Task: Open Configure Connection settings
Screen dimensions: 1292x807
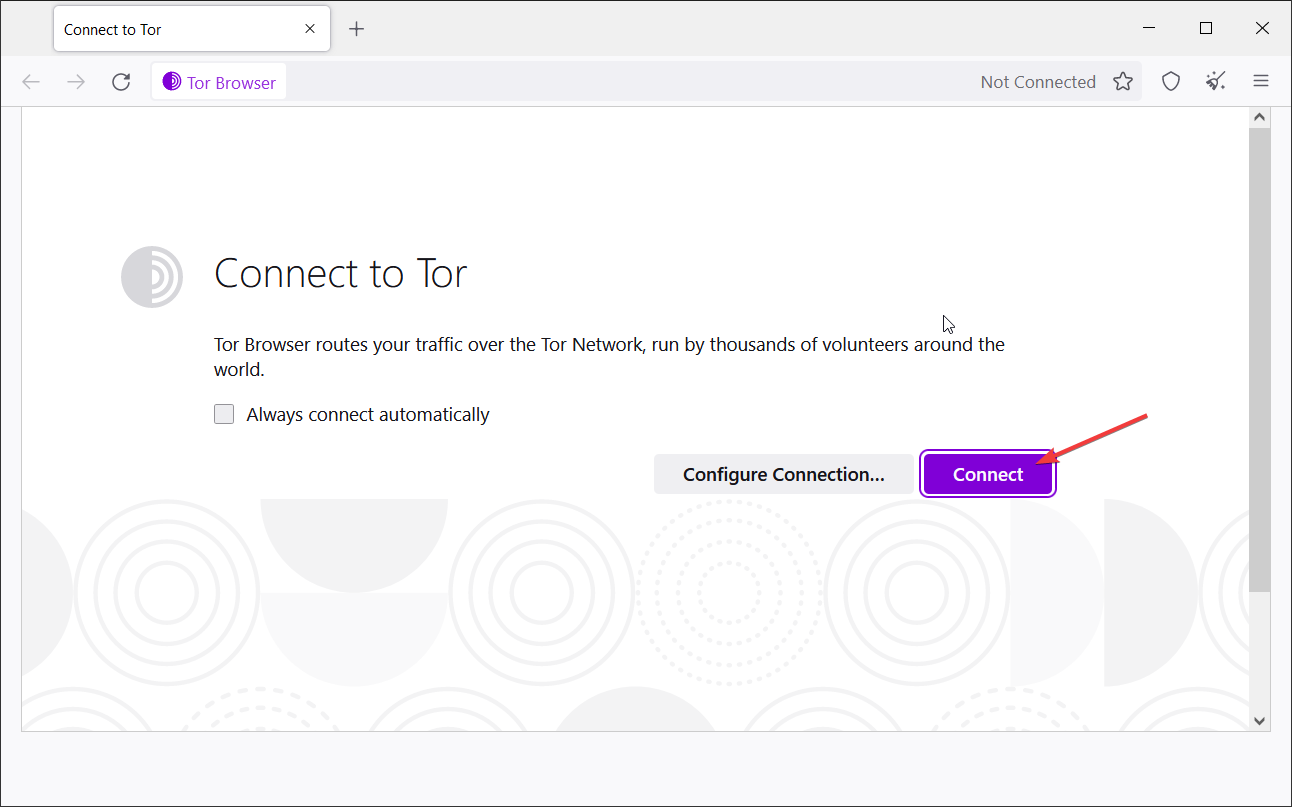Action: coord(783,474)
